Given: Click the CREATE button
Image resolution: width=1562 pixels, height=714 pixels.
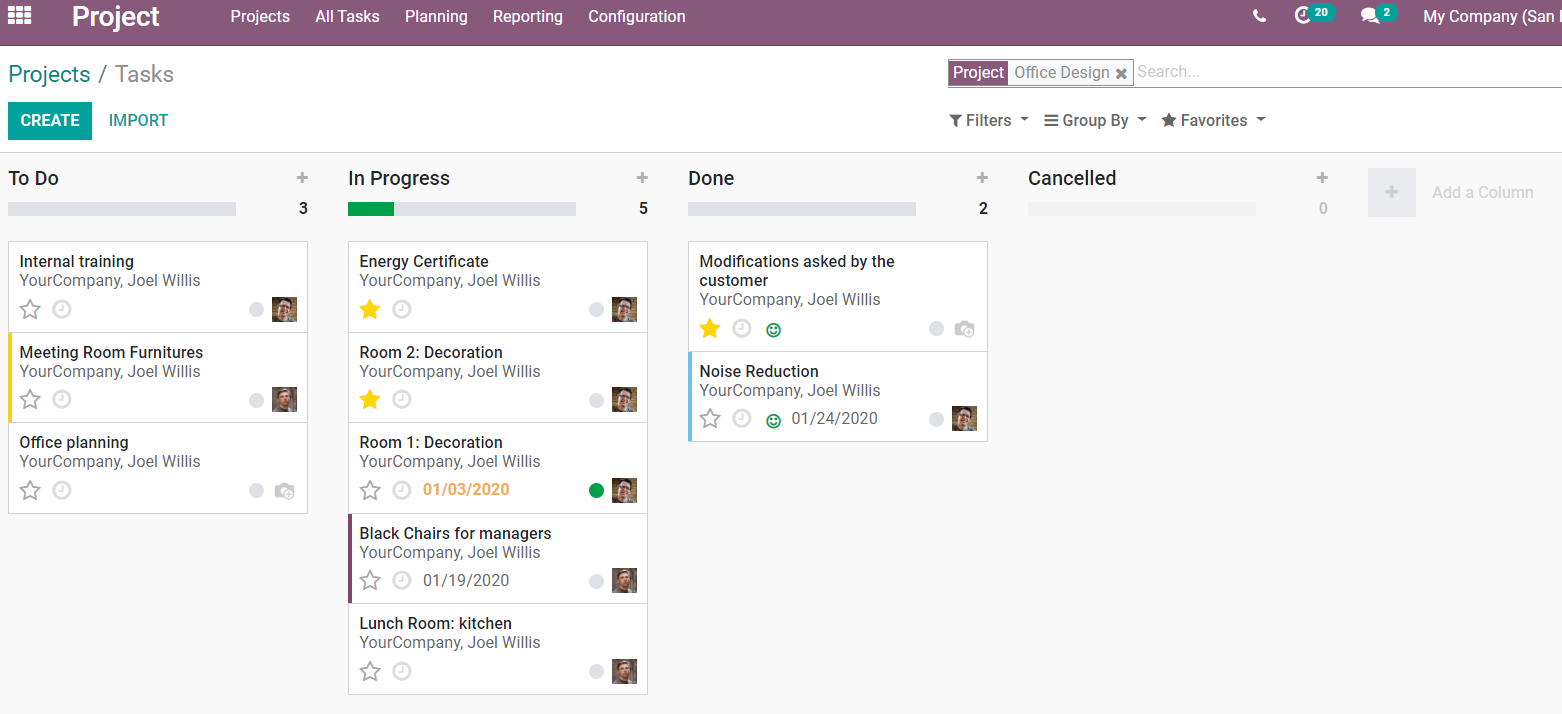Looking at the screenshot, I should [x=50, y=120].
